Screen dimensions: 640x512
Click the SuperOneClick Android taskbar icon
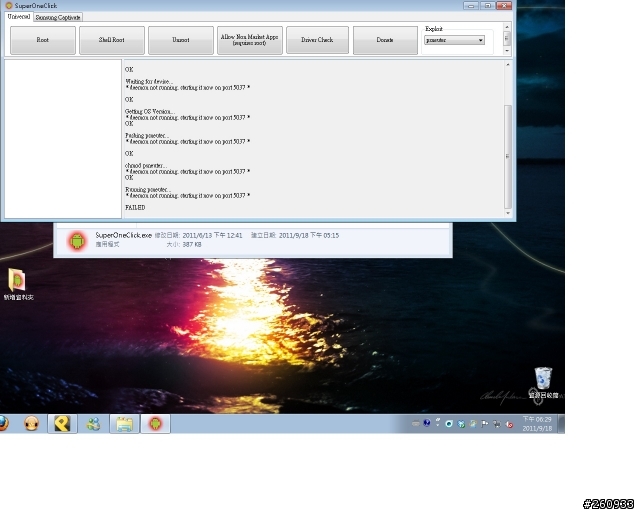tap(156, 423)
